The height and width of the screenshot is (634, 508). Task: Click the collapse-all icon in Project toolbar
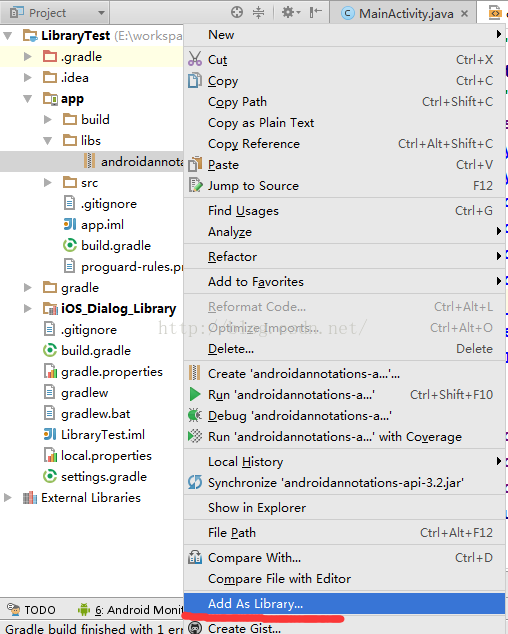point(258,13)
